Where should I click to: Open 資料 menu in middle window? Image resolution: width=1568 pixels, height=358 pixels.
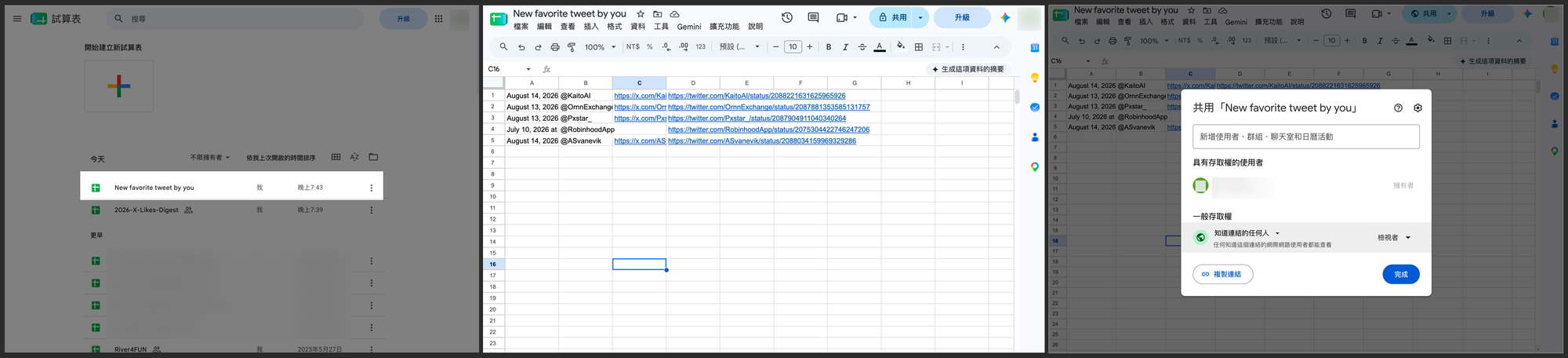(638, 27)
